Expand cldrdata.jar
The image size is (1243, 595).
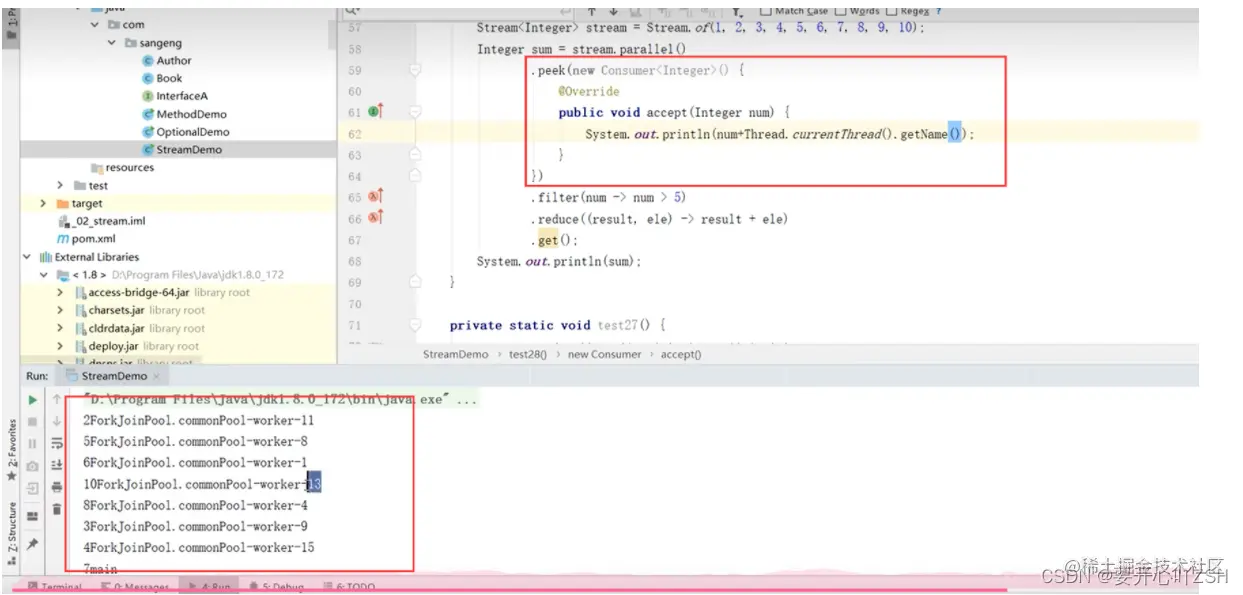click(x=60, y=329)
